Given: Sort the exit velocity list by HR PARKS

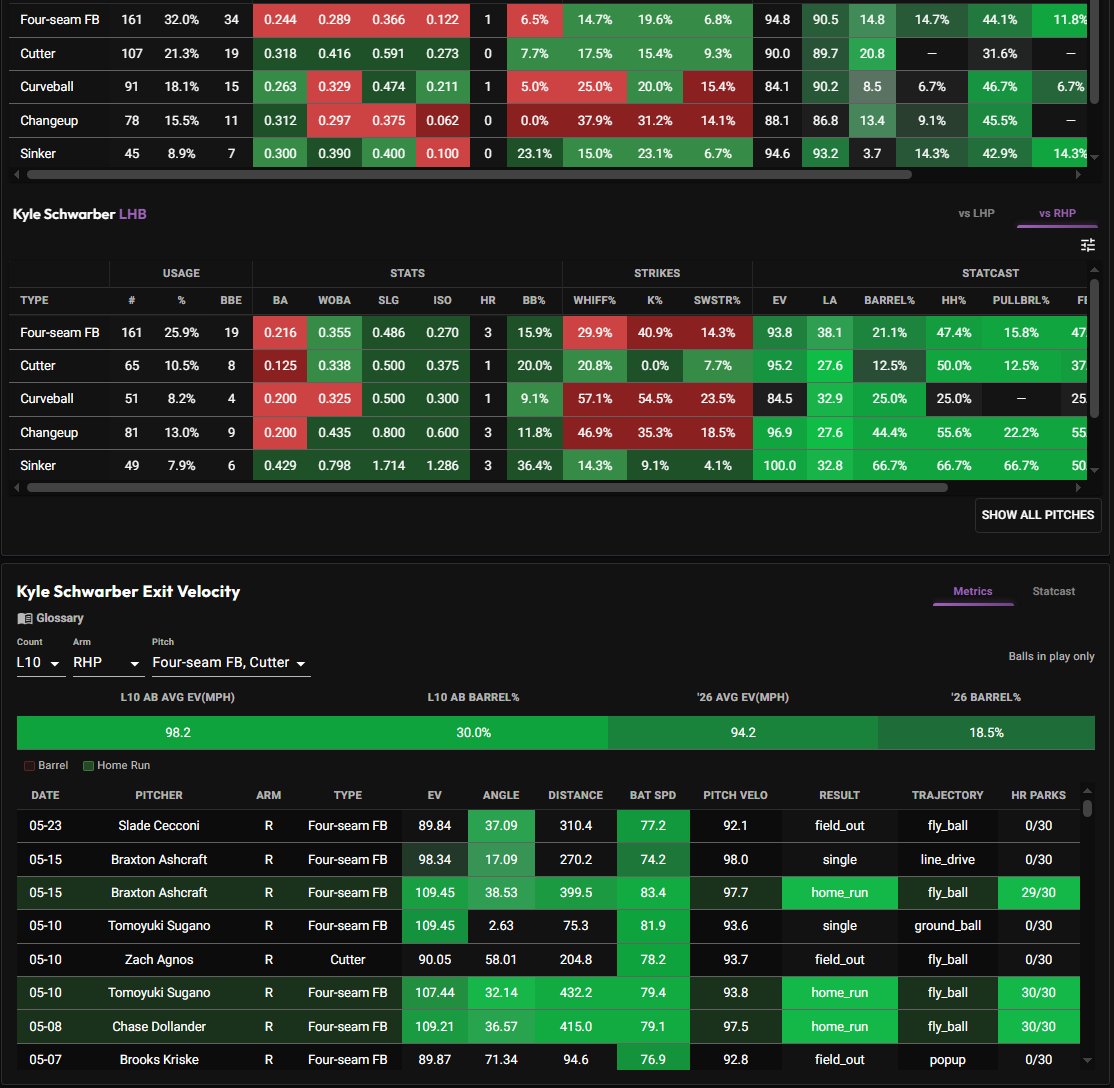Looking at the screenshot, I should pos(1038,795).
